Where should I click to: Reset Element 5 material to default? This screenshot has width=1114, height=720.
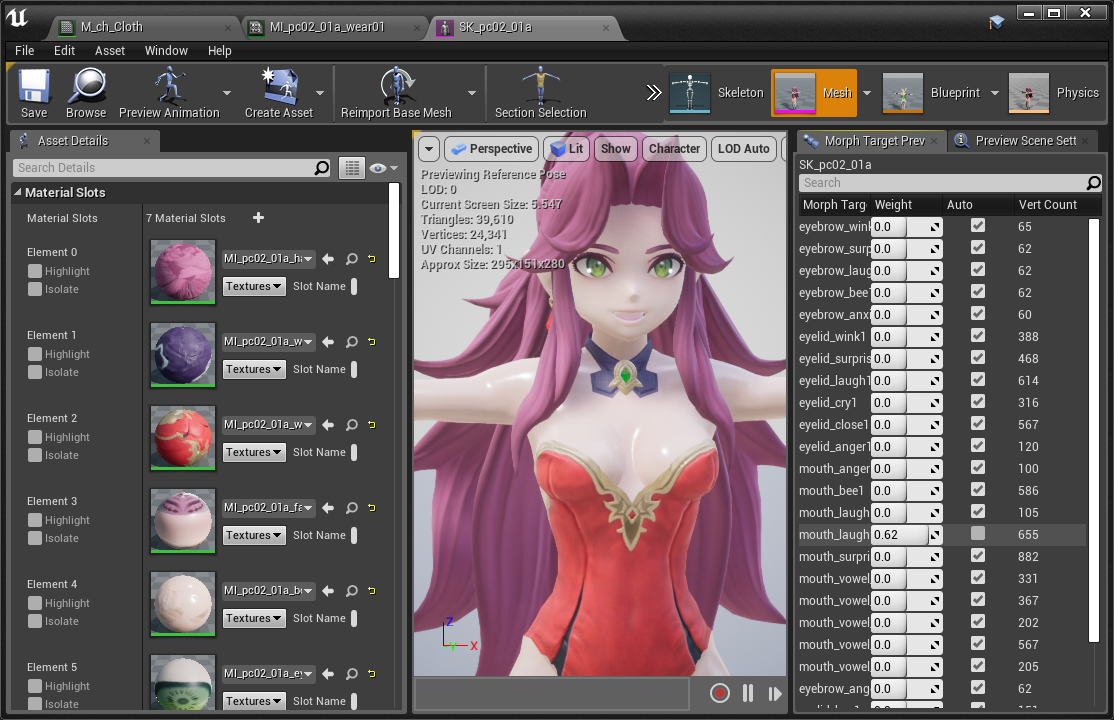coord(372,674)
